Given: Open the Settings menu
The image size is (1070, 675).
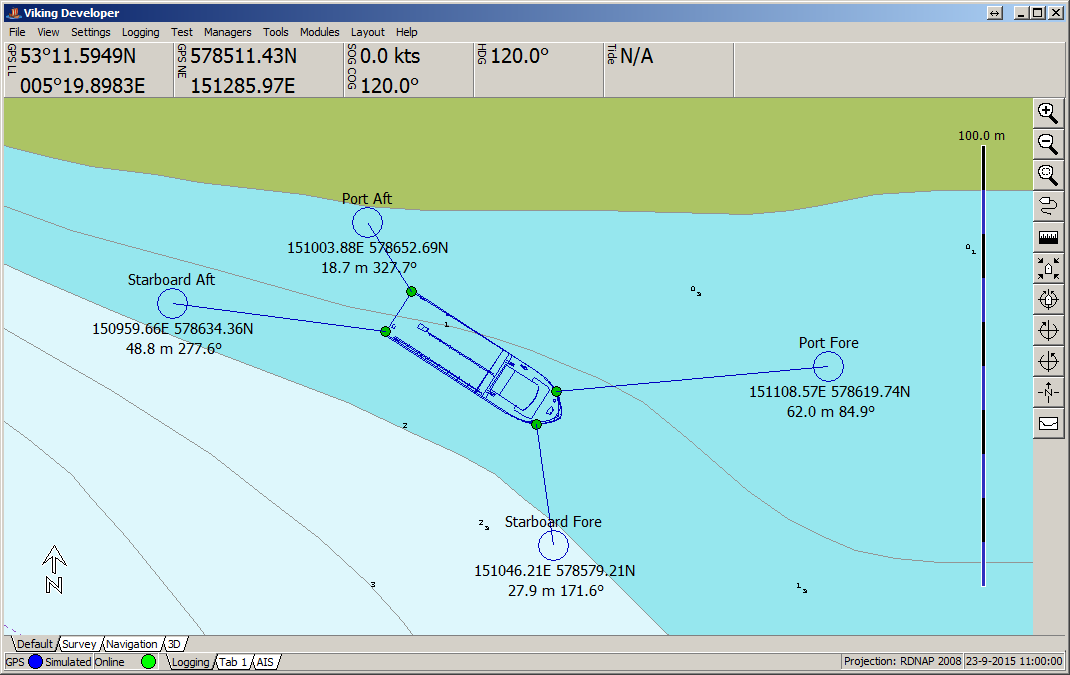Looking at the screenshot, I should pos(91,32).
